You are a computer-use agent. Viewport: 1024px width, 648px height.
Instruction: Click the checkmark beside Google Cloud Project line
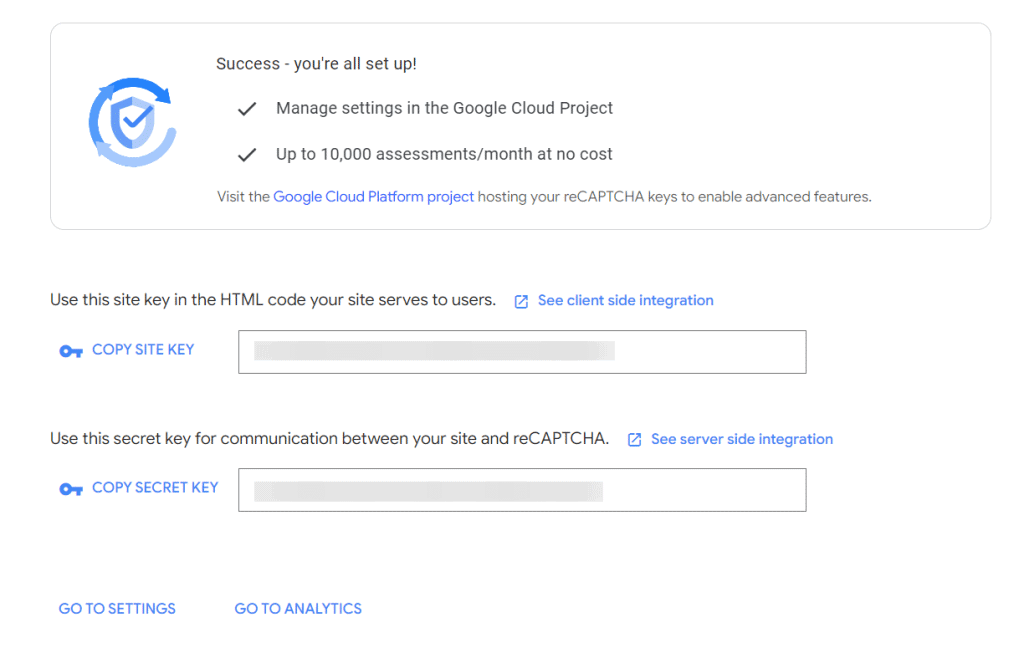coord(247,108)
